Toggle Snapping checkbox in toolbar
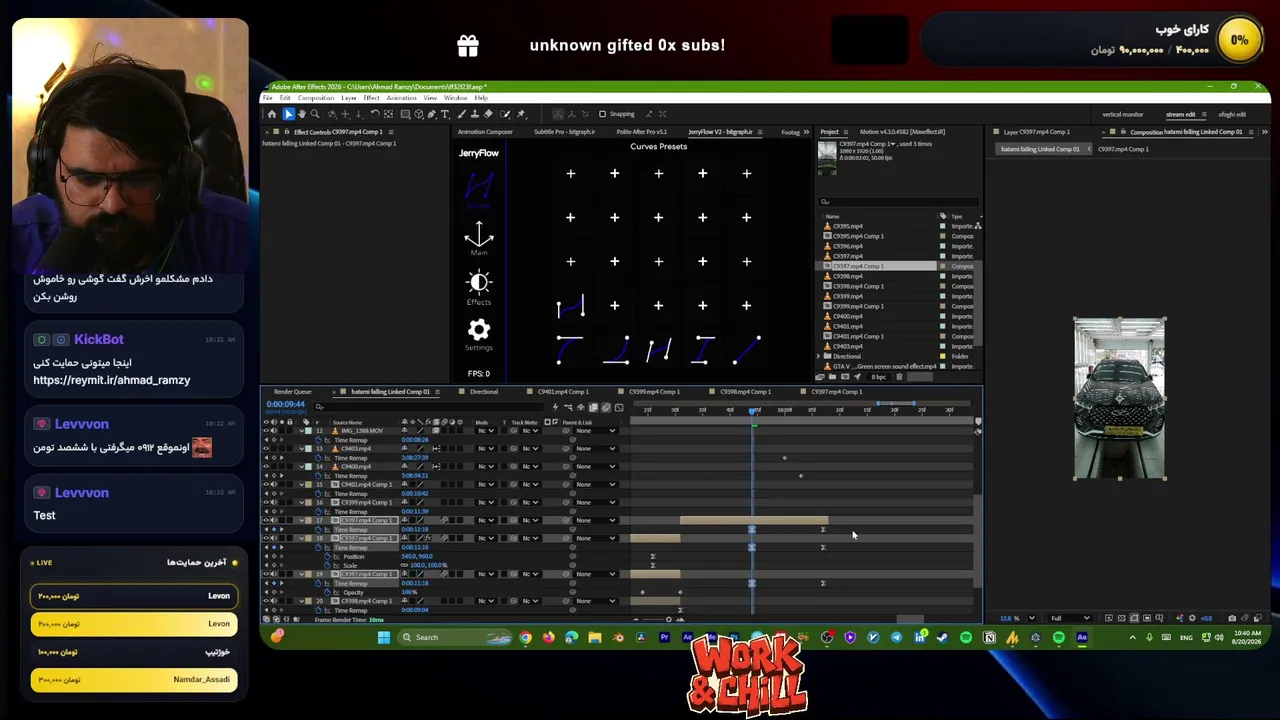Viewport: 1280px width, 720px height. pos(602,114)
